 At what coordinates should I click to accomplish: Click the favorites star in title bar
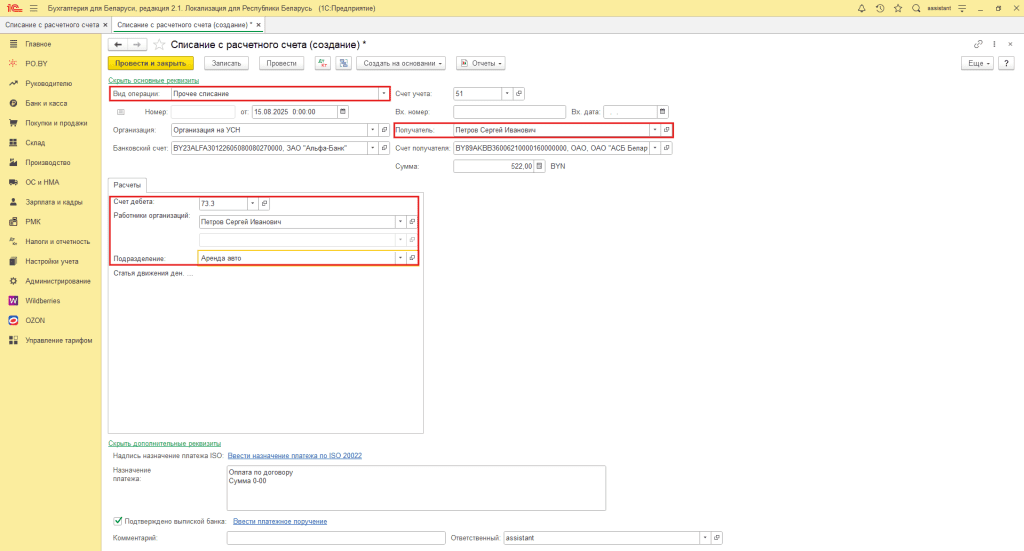pos(898,8)
